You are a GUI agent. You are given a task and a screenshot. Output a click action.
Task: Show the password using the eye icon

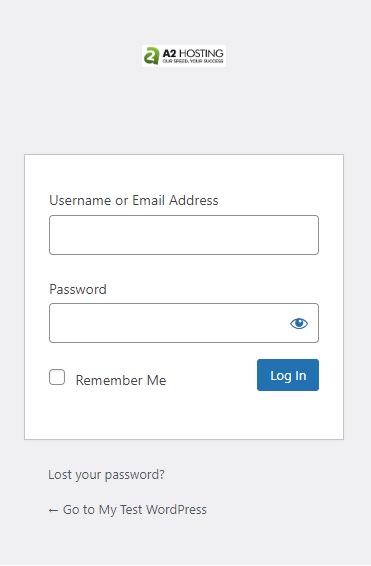[x=299, y=323]
